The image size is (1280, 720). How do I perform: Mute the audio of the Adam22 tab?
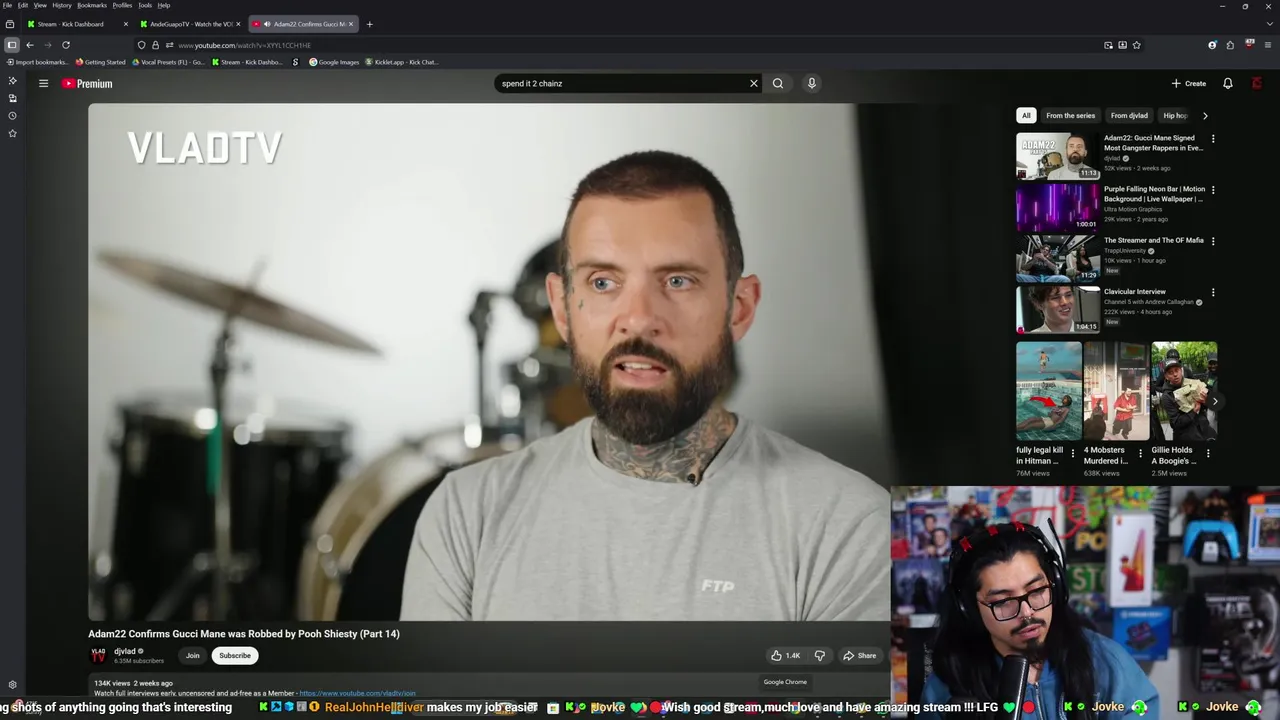[267, 24]
